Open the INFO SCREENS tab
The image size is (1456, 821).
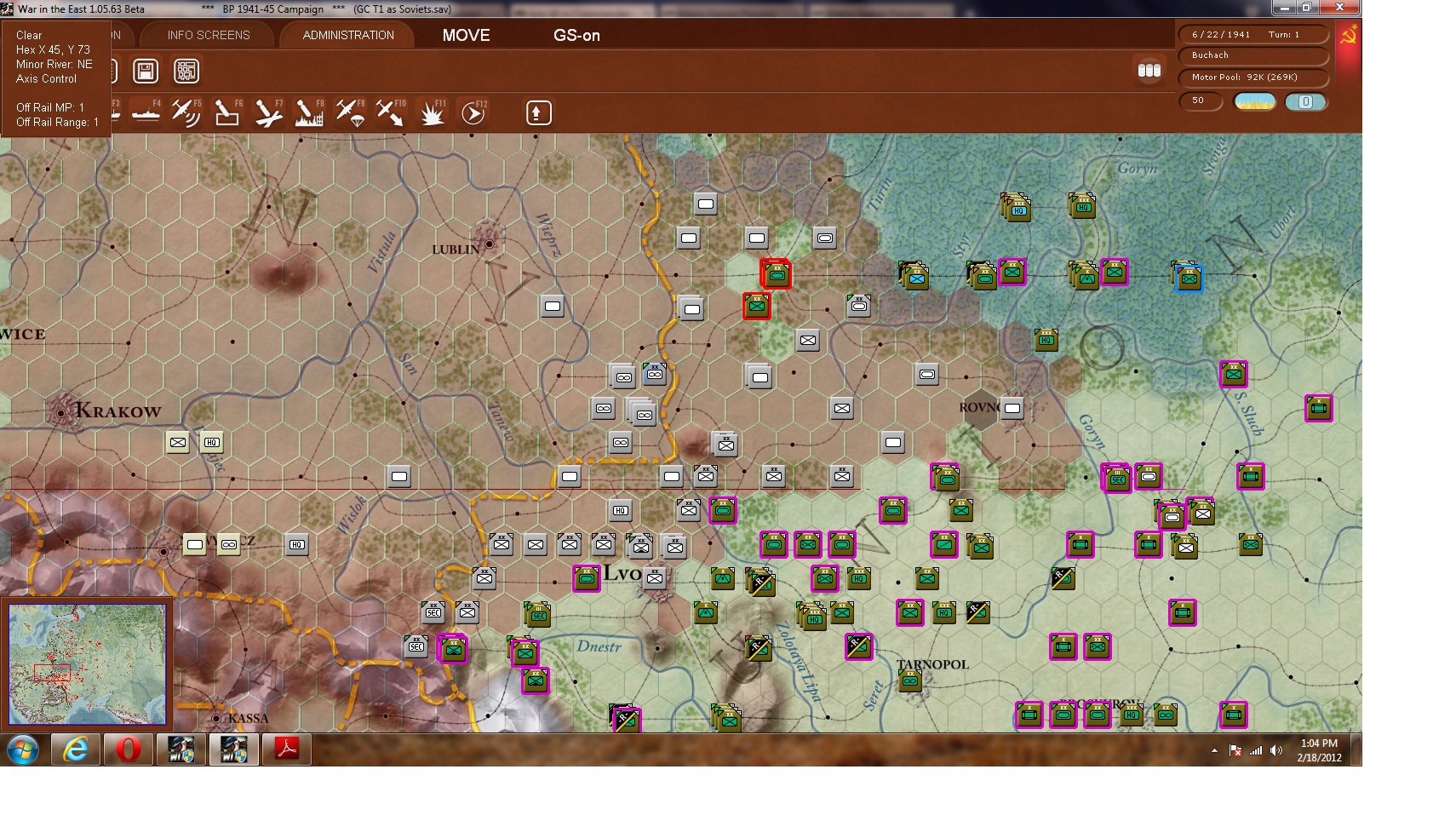pyautogui.click(x=209, y=35)
